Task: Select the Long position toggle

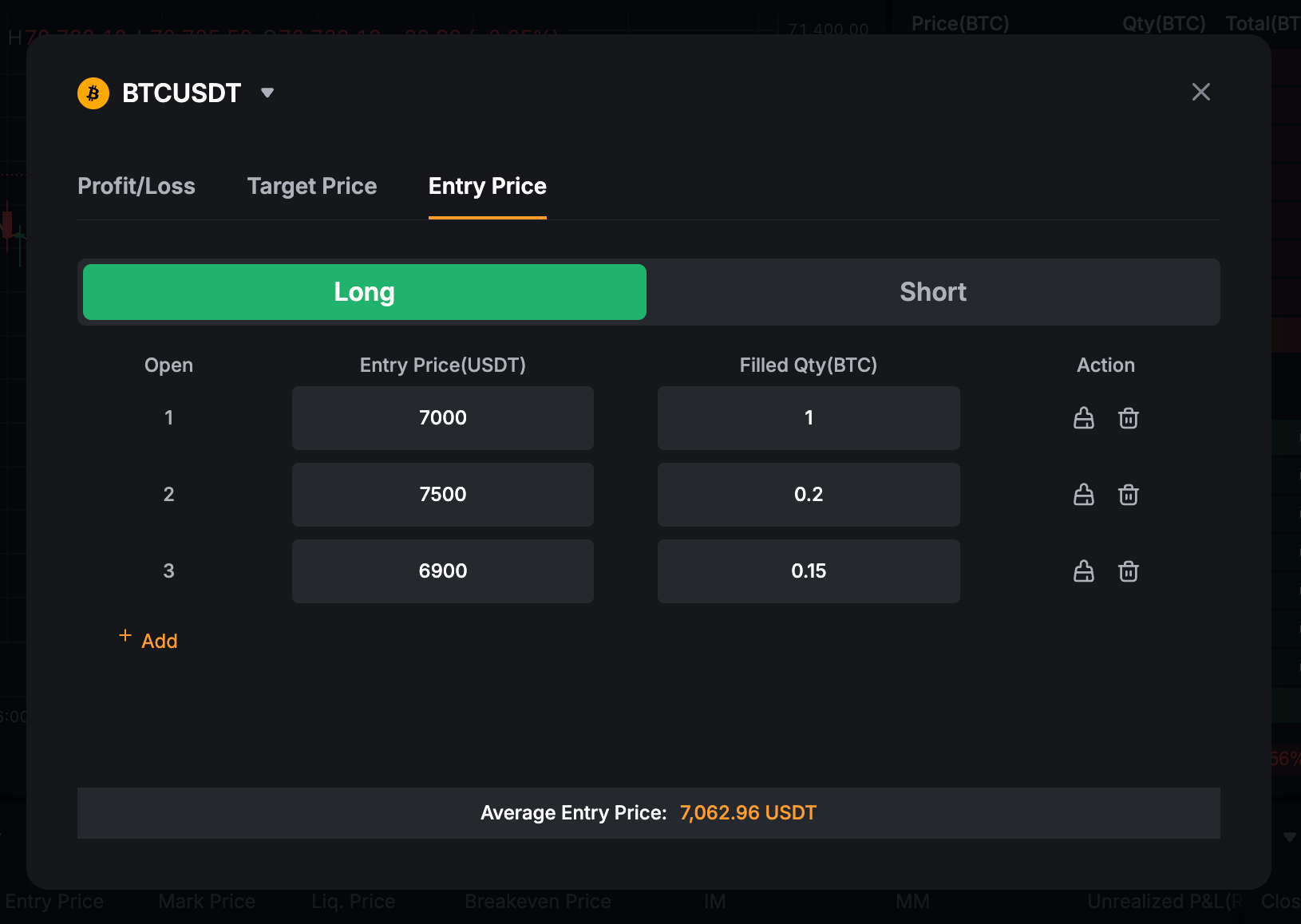Action: (365, 292)
